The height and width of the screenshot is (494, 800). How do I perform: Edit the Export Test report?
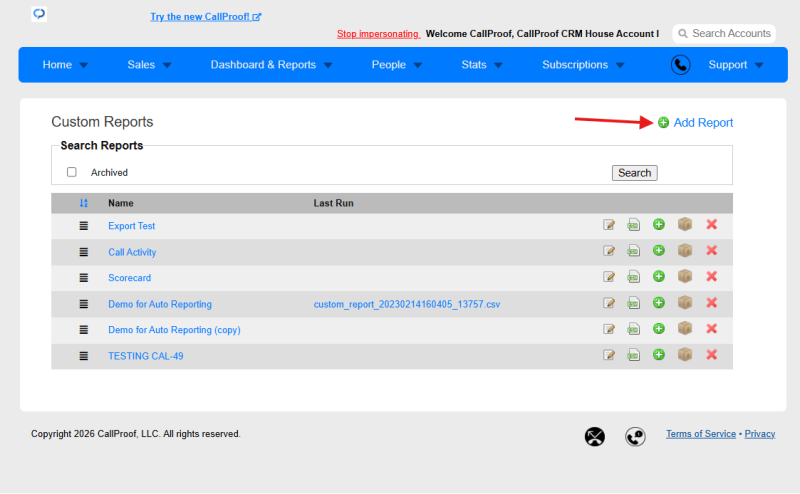pos(609,225)
